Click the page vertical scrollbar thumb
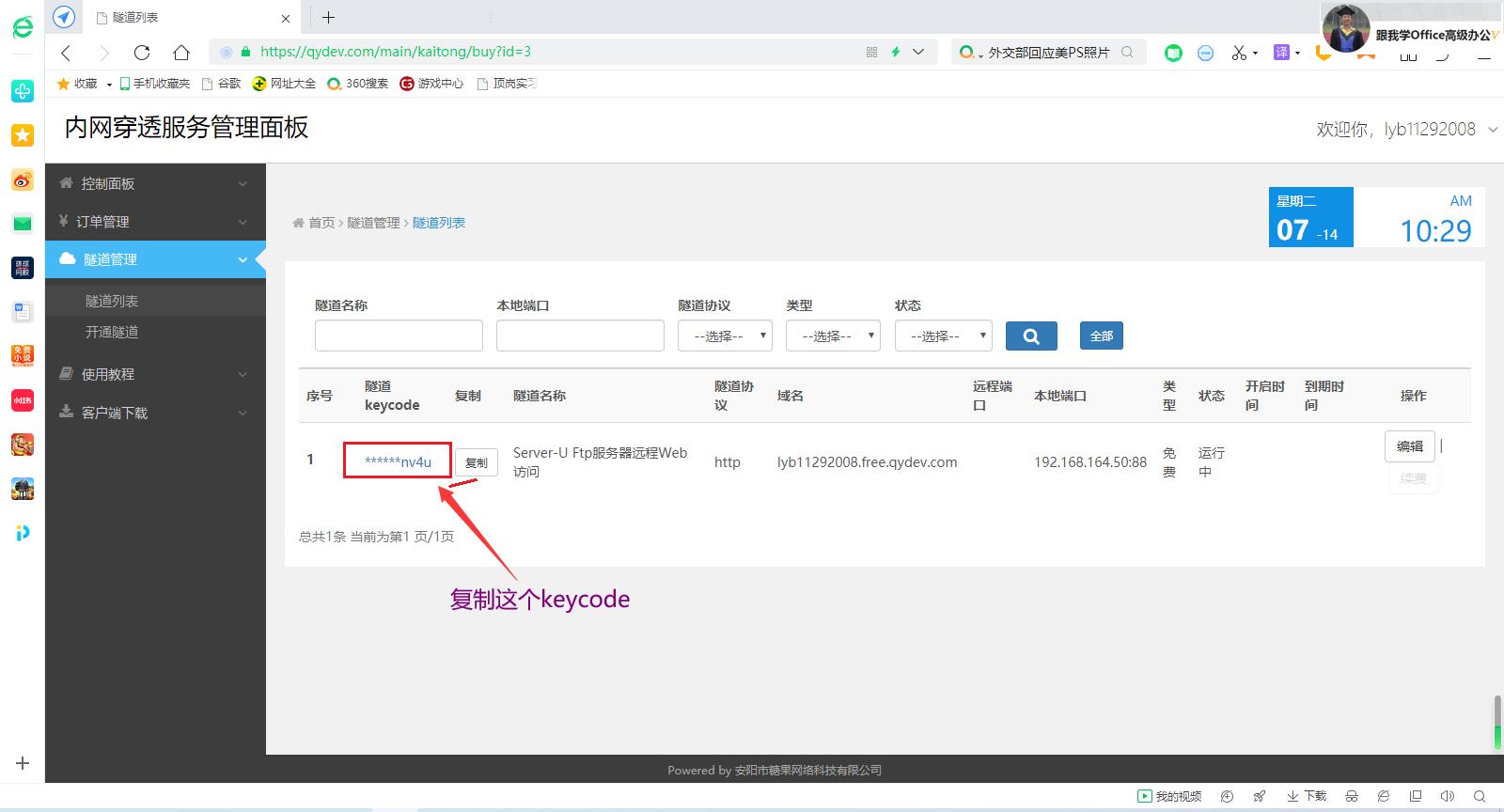 point(1497,723)
